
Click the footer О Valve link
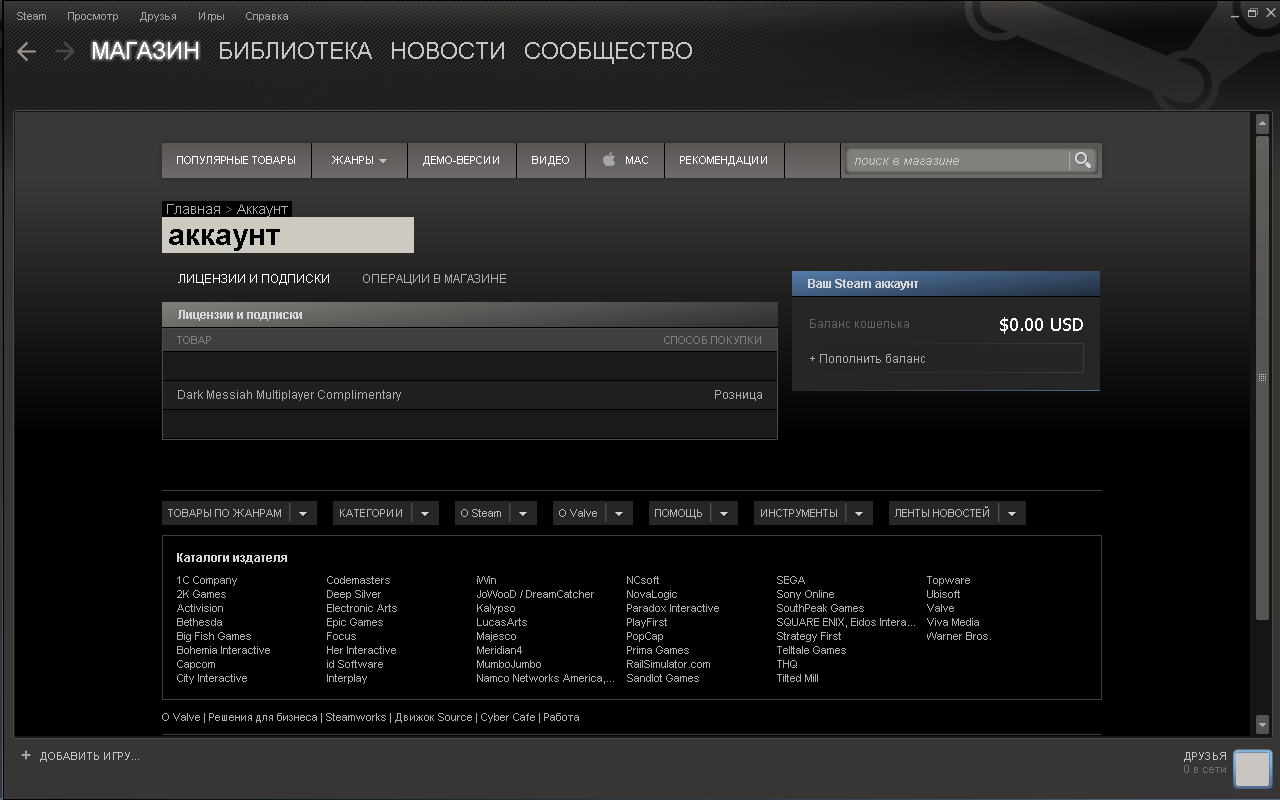pyautogui.click(x=181, y=717)
